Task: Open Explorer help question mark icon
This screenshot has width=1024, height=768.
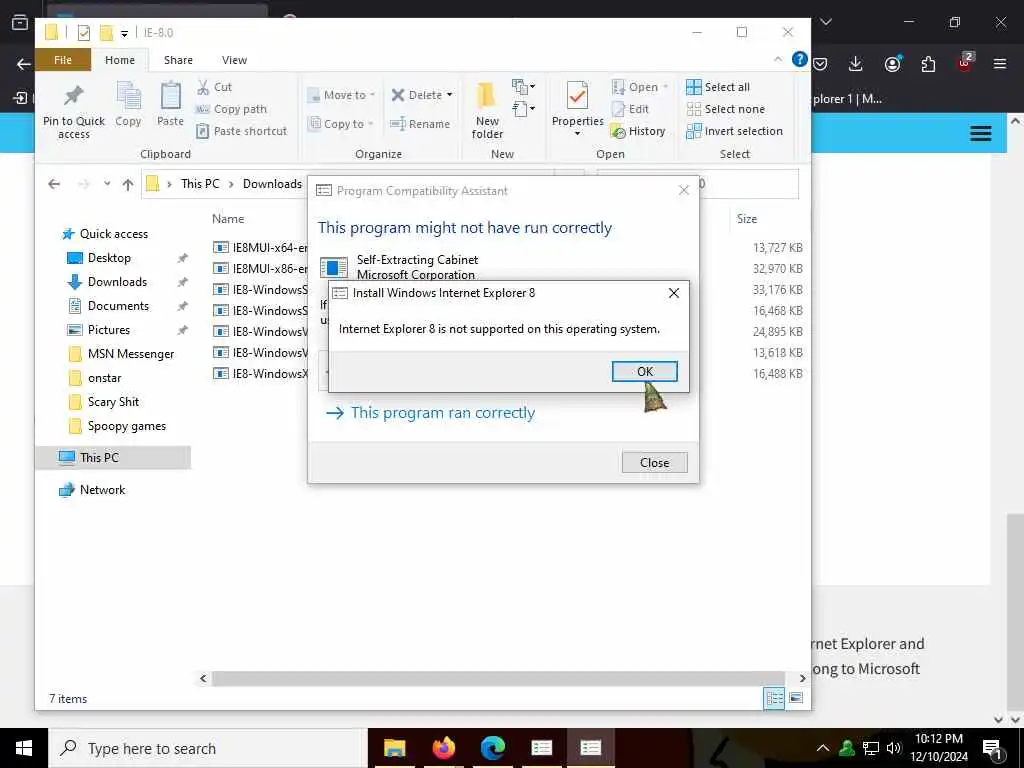Action: (x=799, y=59)
